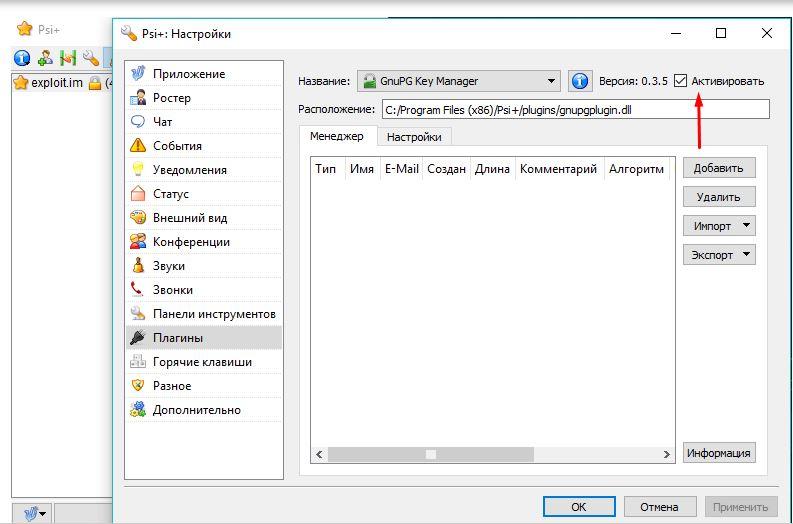Click the Расположение plugin path field

click(576, 109)
